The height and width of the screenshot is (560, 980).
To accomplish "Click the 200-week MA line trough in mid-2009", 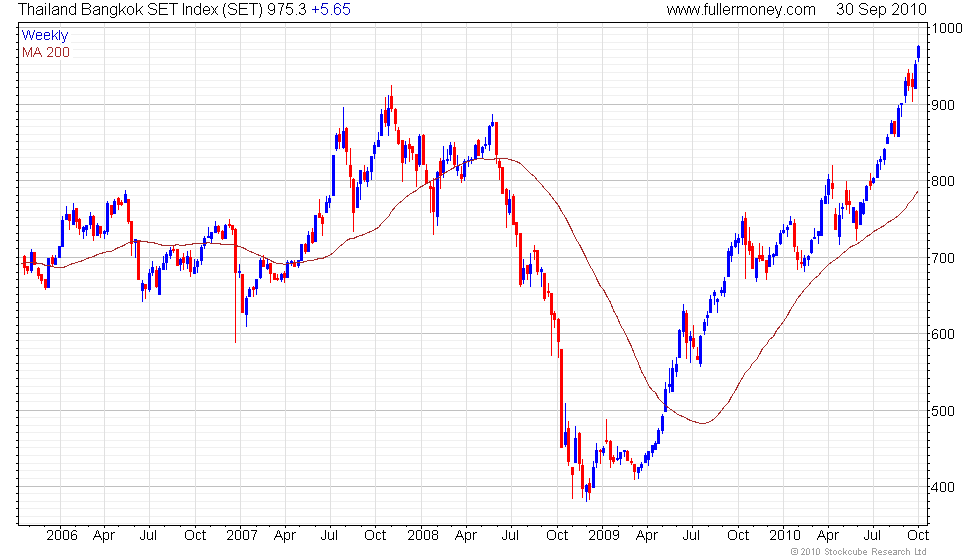I will [704, 423].
